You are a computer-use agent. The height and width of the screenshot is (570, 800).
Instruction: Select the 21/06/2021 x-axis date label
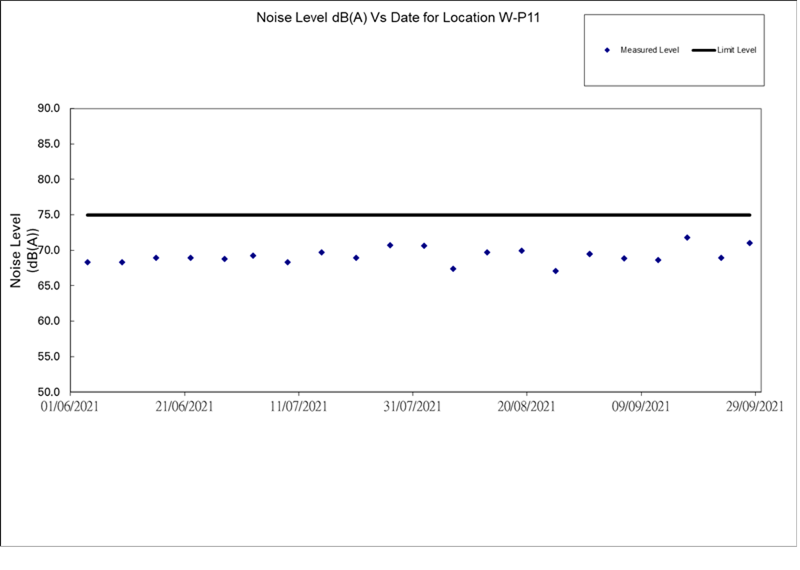coord(184,407)
